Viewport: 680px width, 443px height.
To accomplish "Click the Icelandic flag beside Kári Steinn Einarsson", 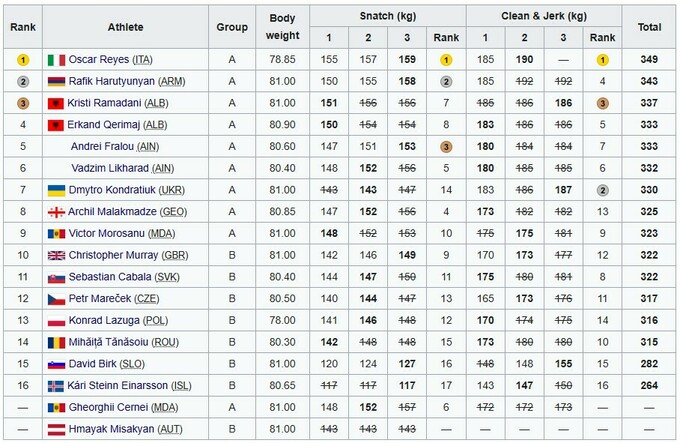I will tap(56, 385).
